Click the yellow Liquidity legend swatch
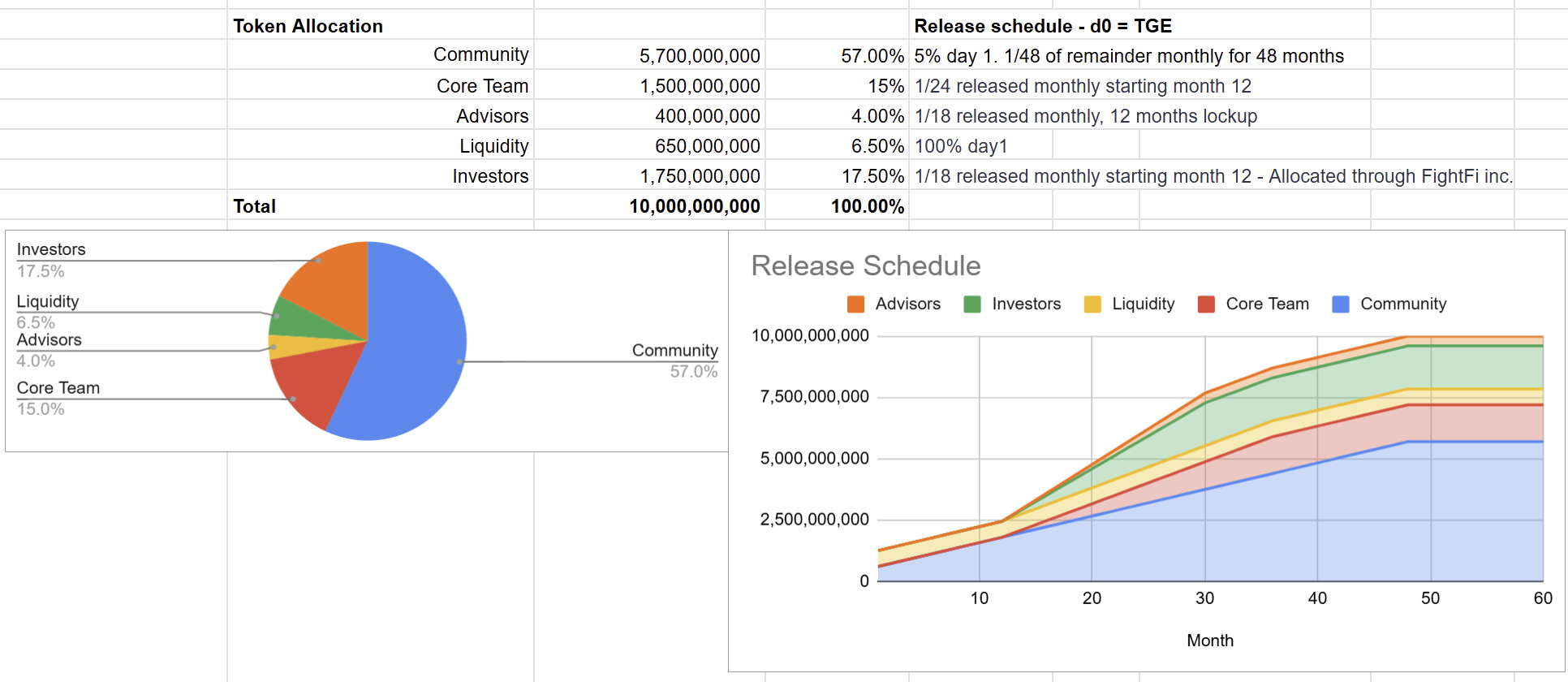 point(1092,304)
